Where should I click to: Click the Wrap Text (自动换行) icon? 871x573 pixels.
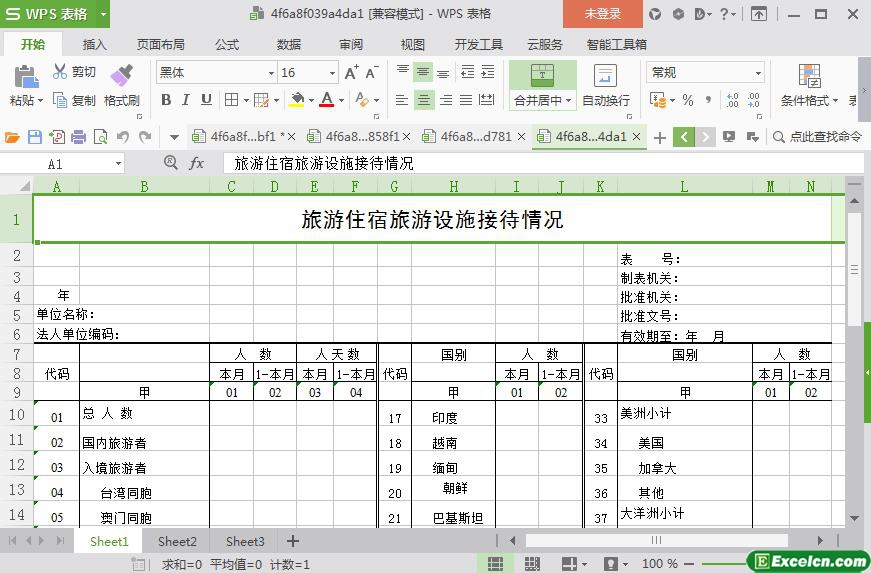coord(605,76)
